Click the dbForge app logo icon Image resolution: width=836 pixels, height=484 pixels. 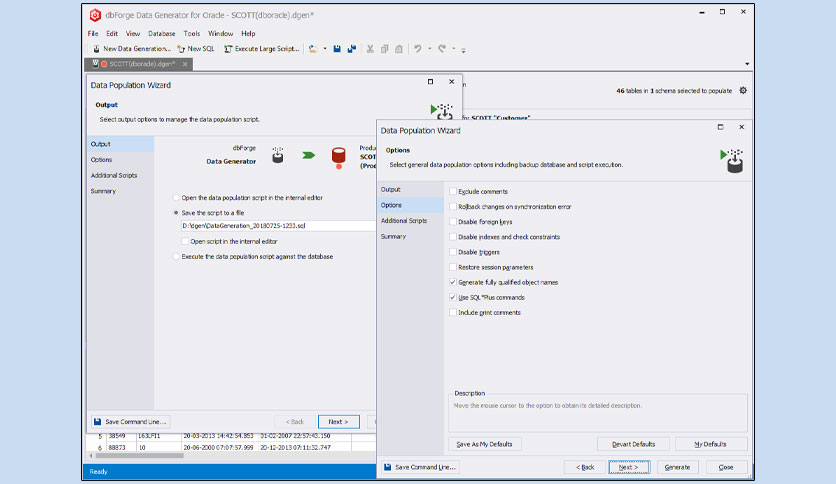click(x=95, y=15)
